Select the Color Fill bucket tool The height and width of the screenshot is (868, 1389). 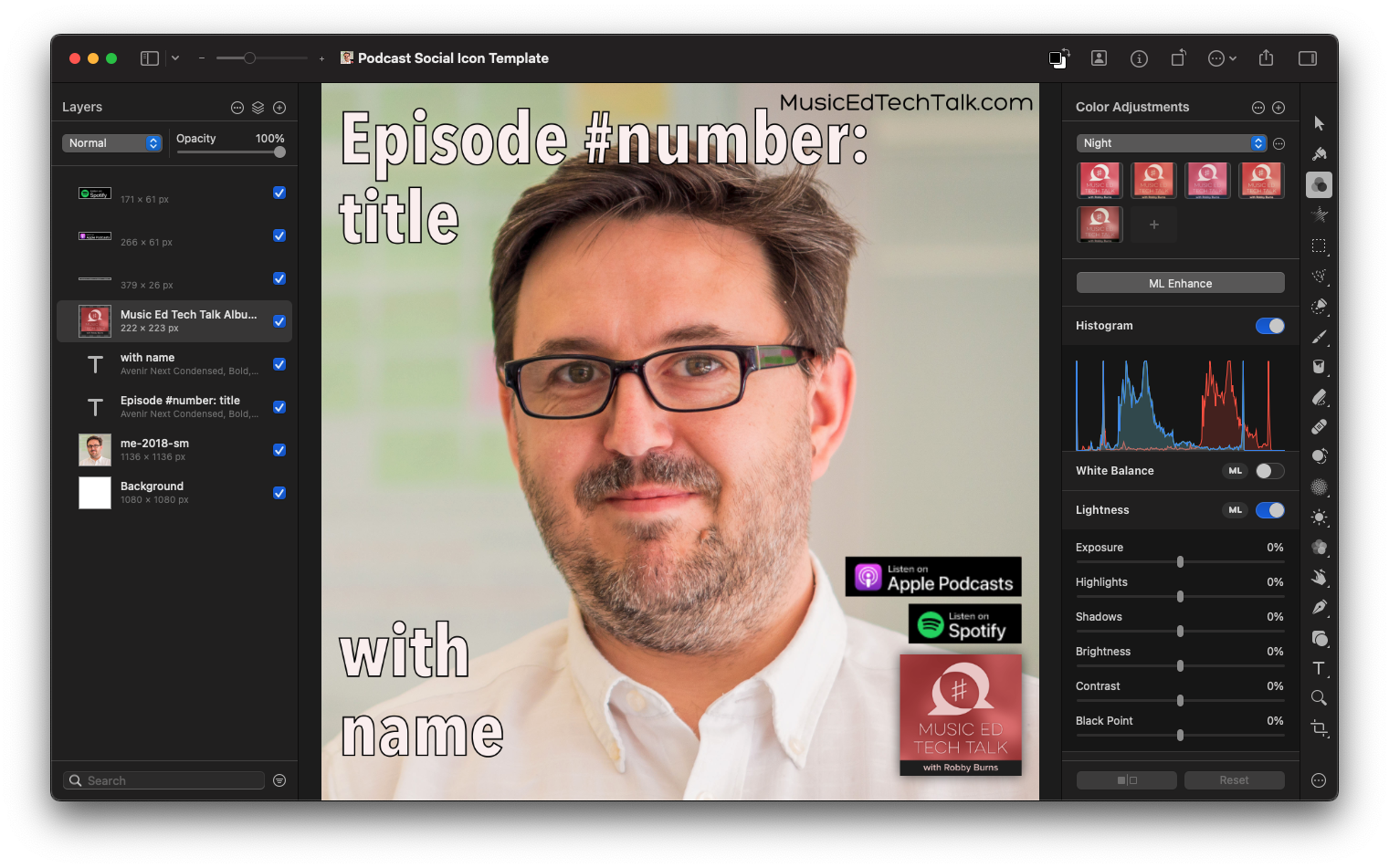[x=1319, y=366]
